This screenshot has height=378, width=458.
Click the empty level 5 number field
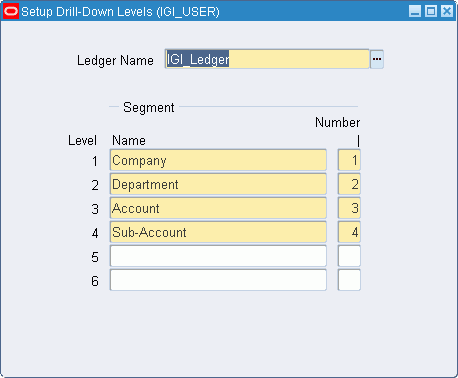point(349,256)
